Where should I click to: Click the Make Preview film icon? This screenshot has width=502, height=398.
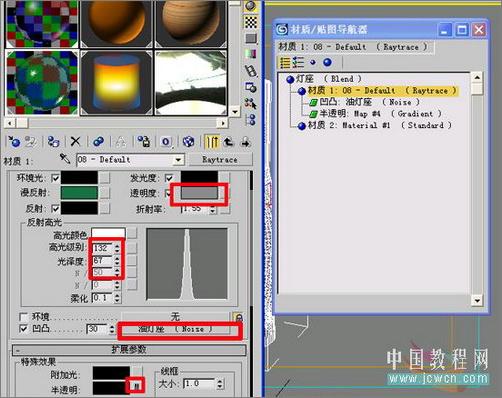tap(251, 71)
